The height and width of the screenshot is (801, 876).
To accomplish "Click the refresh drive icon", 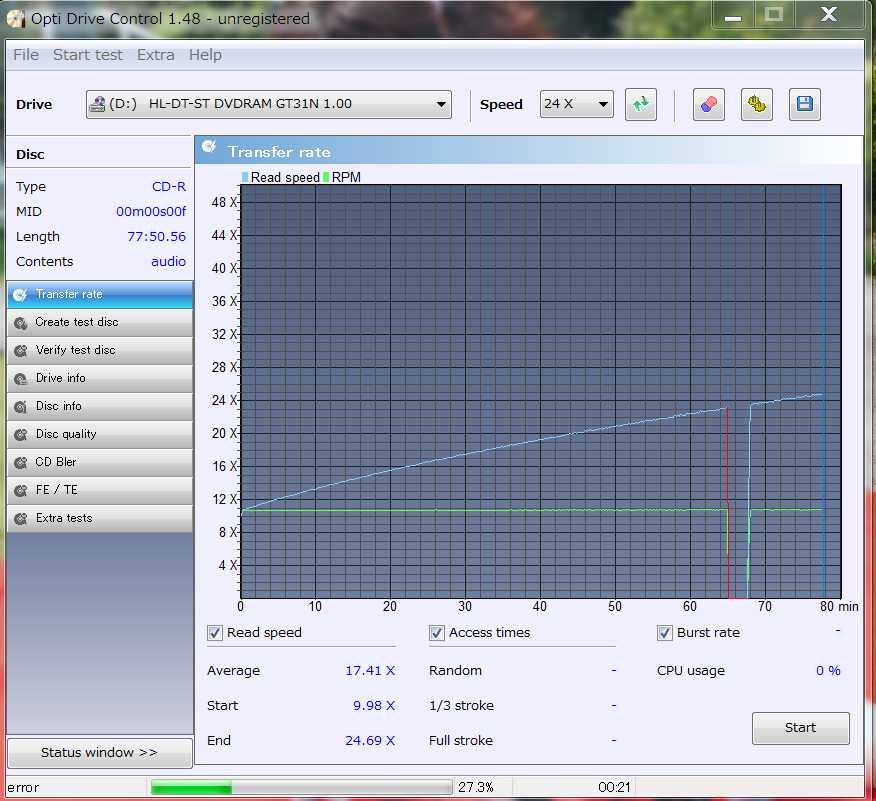I will tap(640, 104).
